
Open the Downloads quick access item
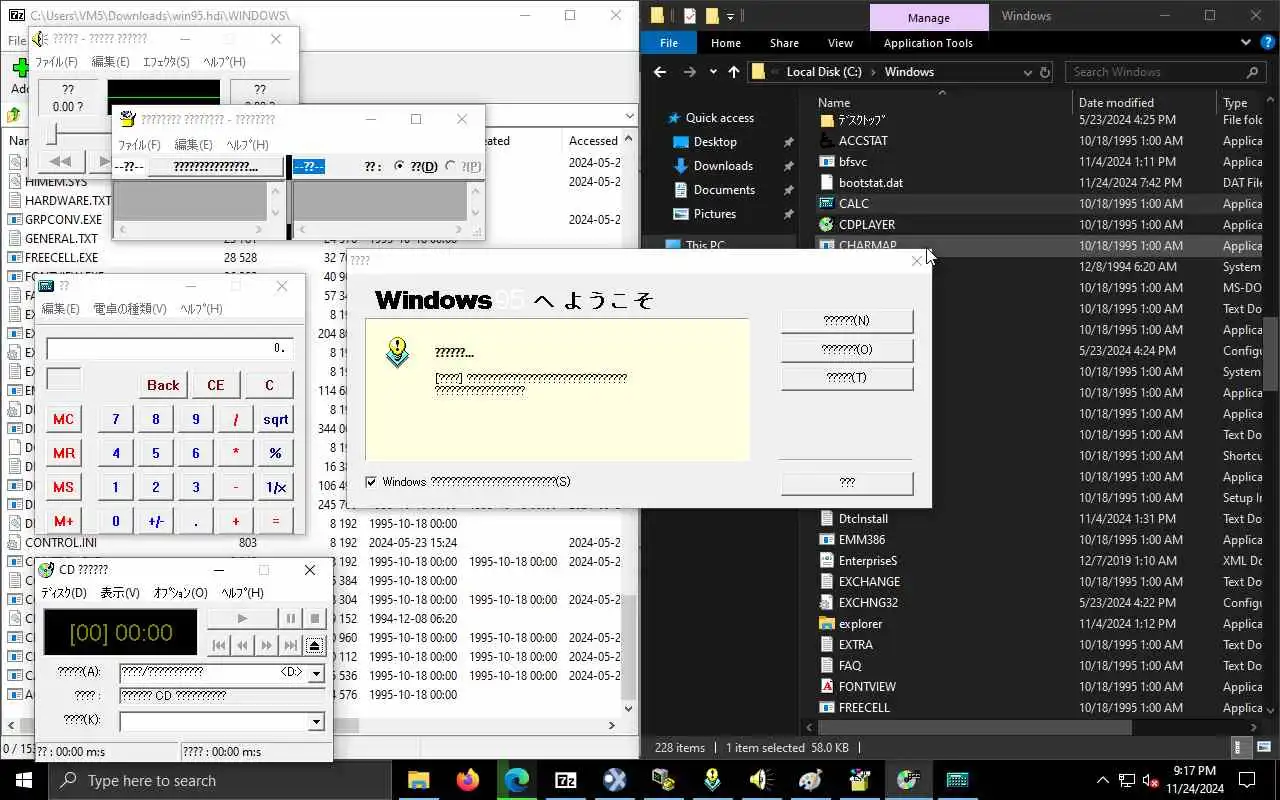pyautogui.click(x=723, y=166)
